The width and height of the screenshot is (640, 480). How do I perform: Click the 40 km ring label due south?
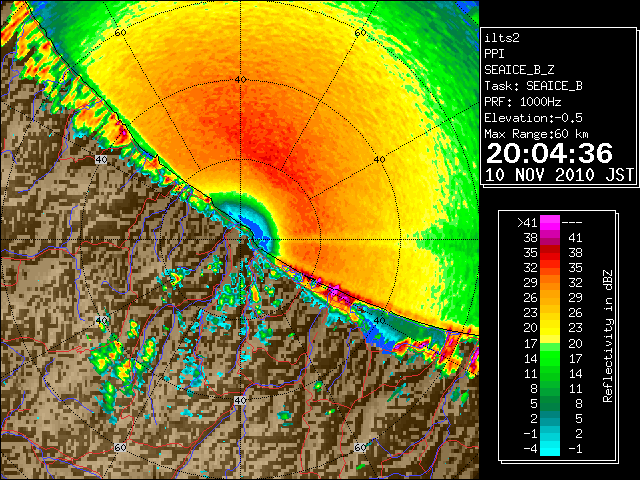click(x=240, y=400)
